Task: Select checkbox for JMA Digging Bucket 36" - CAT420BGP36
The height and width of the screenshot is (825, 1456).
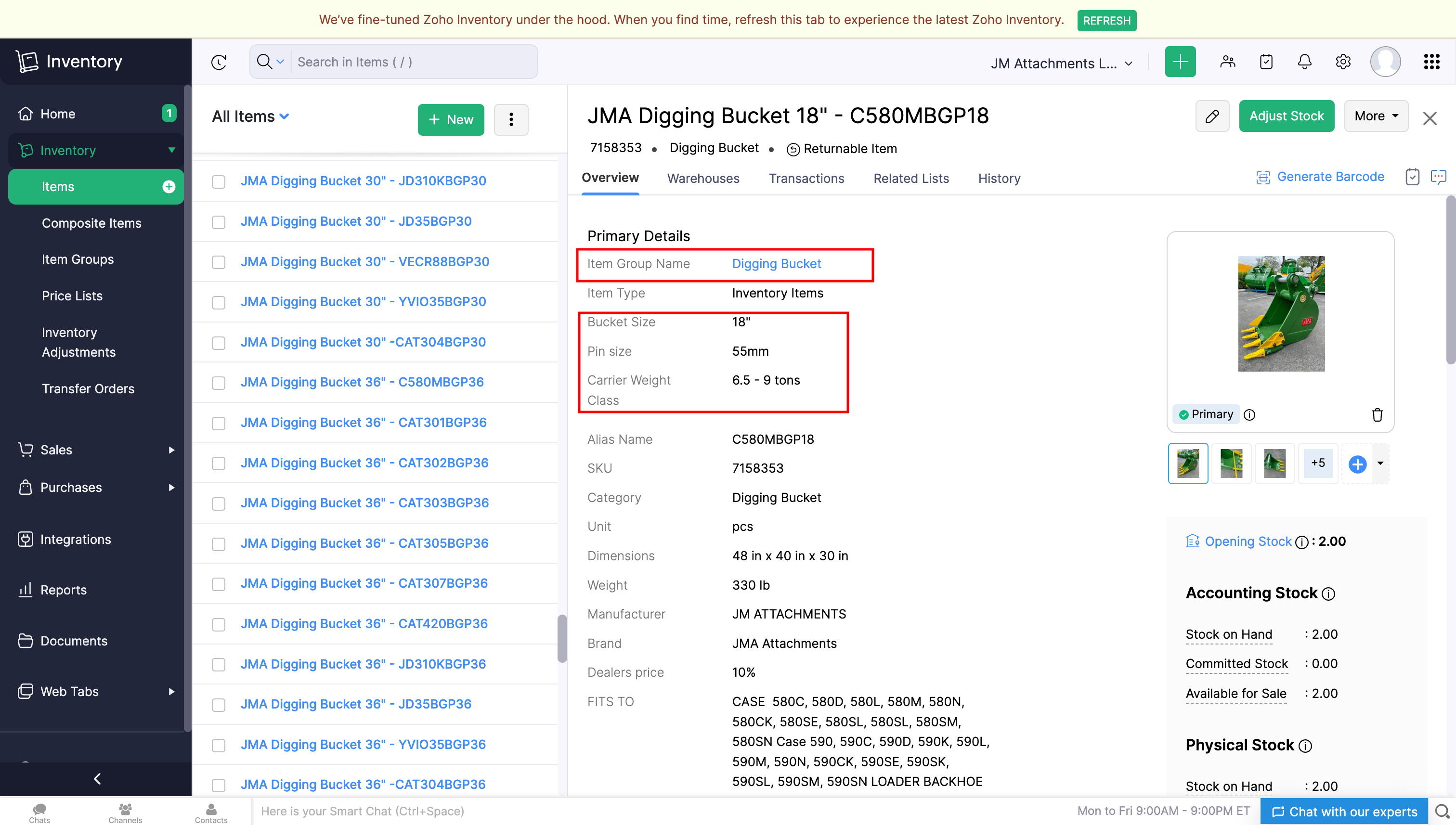Action: (219, 624)
